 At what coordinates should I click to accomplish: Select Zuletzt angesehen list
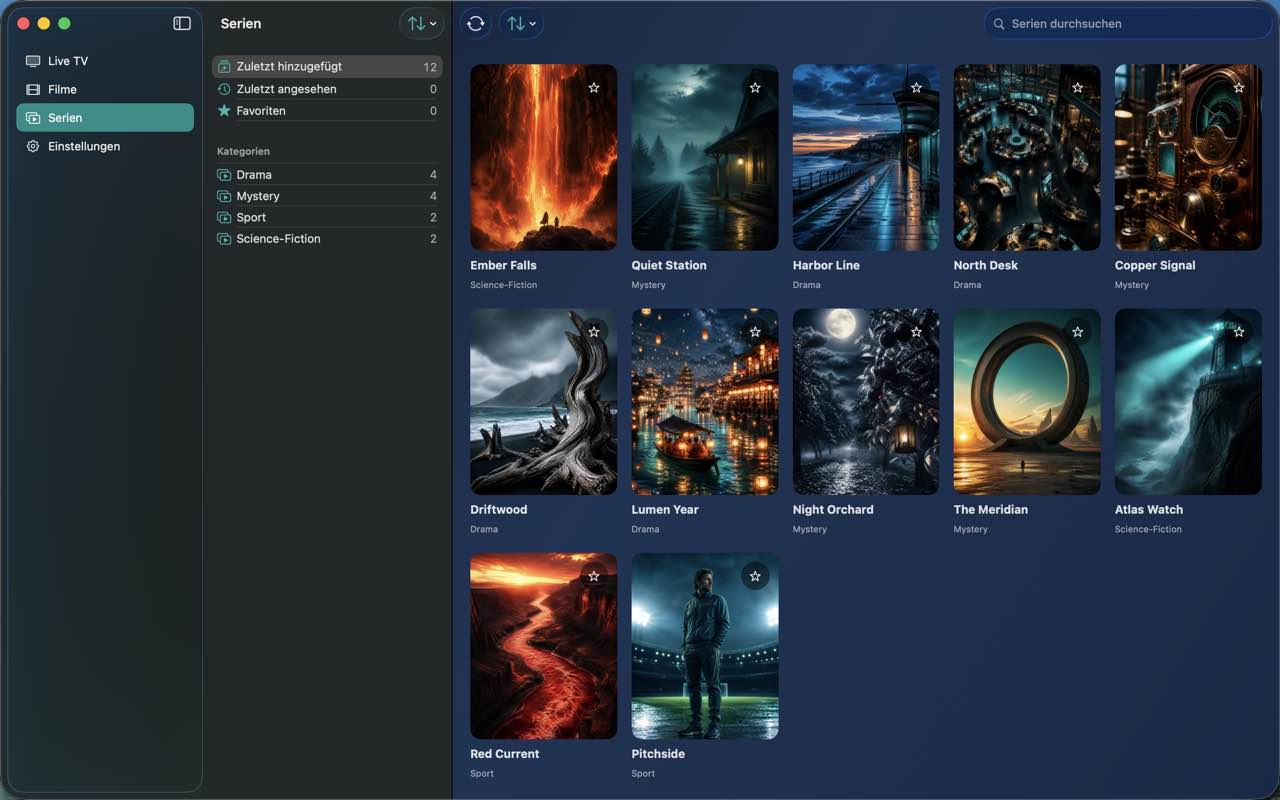point(327,89)
